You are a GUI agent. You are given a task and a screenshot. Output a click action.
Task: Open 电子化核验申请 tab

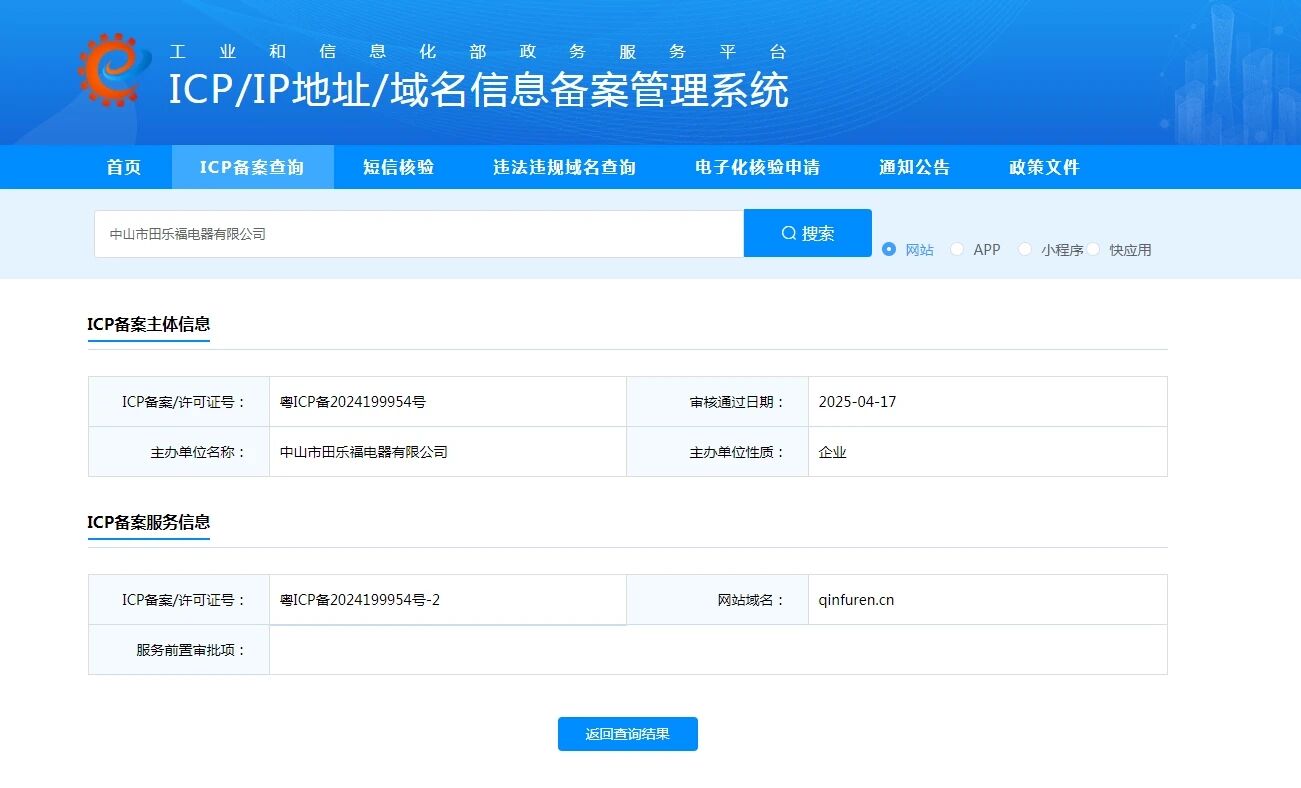(x=757, y=167)
